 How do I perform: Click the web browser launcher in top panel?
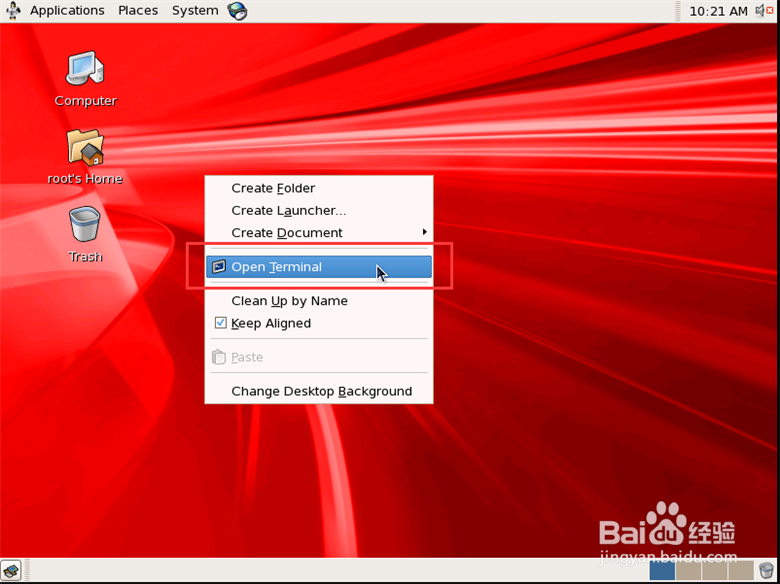(x=238, y=10)
